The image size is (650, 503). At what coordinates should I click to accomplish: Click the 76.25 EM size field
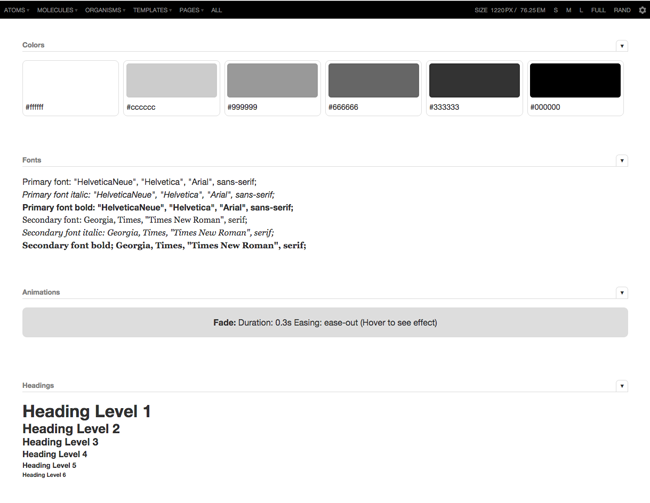[x=533, y=10]
